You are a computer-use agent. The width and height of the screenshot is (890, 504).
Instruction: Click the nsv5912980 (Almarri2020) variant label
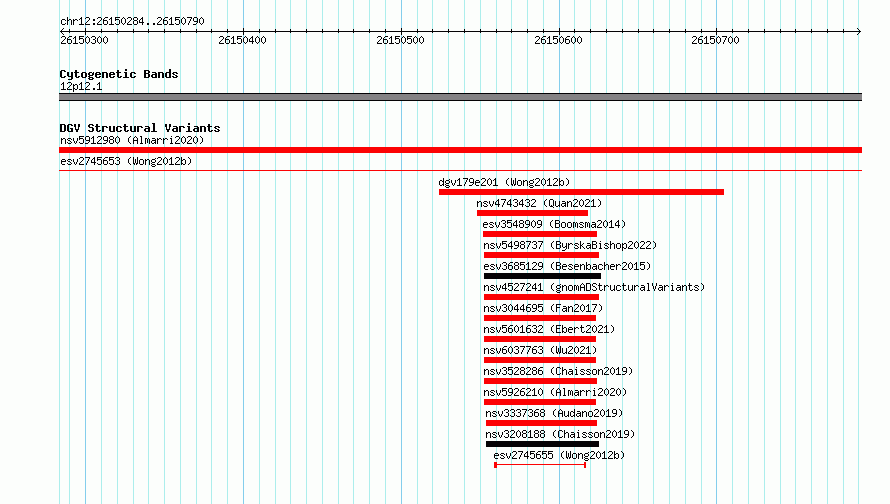pos(132,140)
